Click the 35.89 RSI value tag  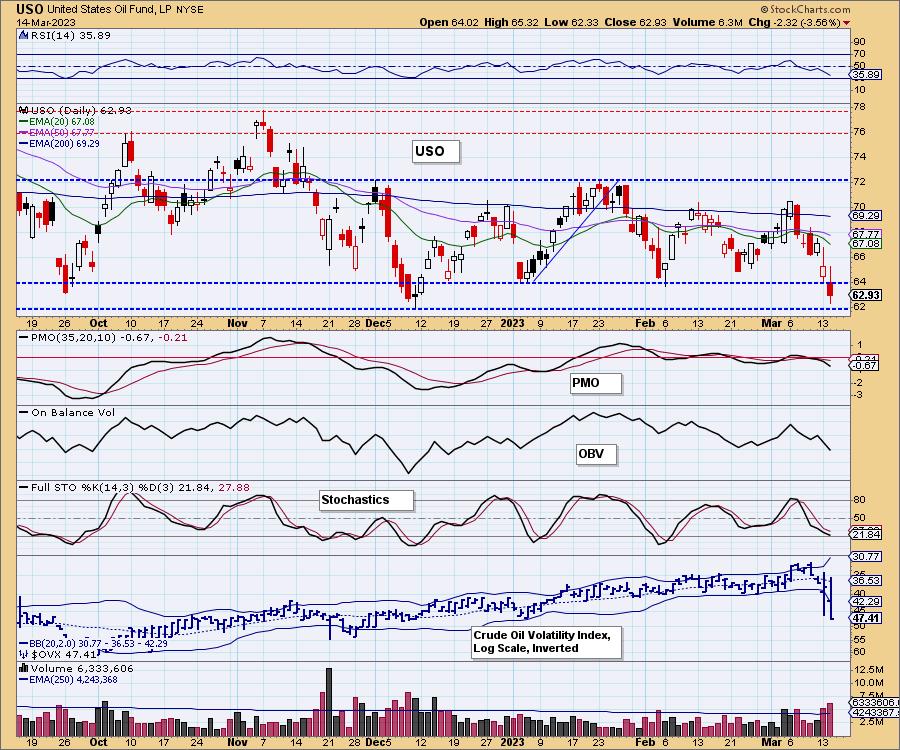tap(866, 75)
